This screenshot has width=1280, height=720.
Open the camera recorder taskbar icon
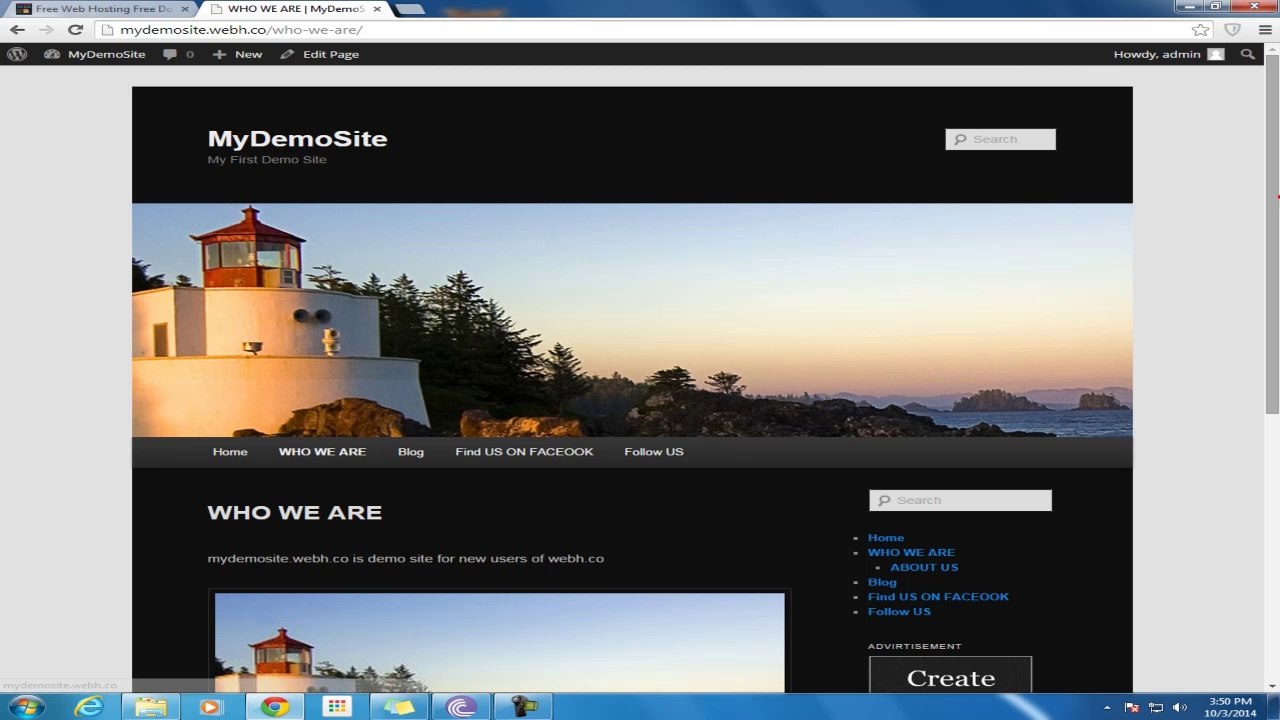[523, 707]
